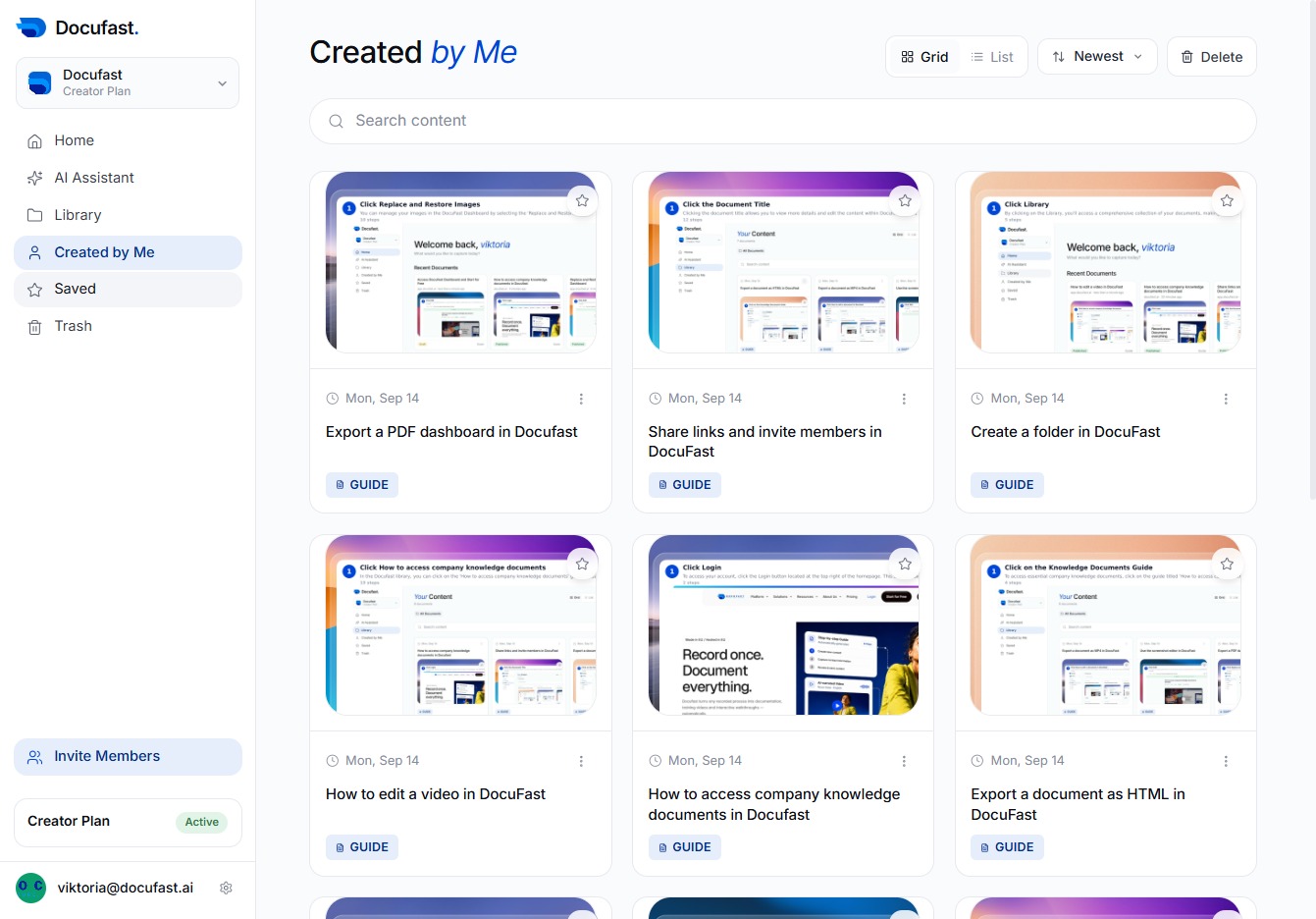Click the user avatar in the sidebar footer
The width and height of the screenshot is (1316, 919).
point(30,888)
